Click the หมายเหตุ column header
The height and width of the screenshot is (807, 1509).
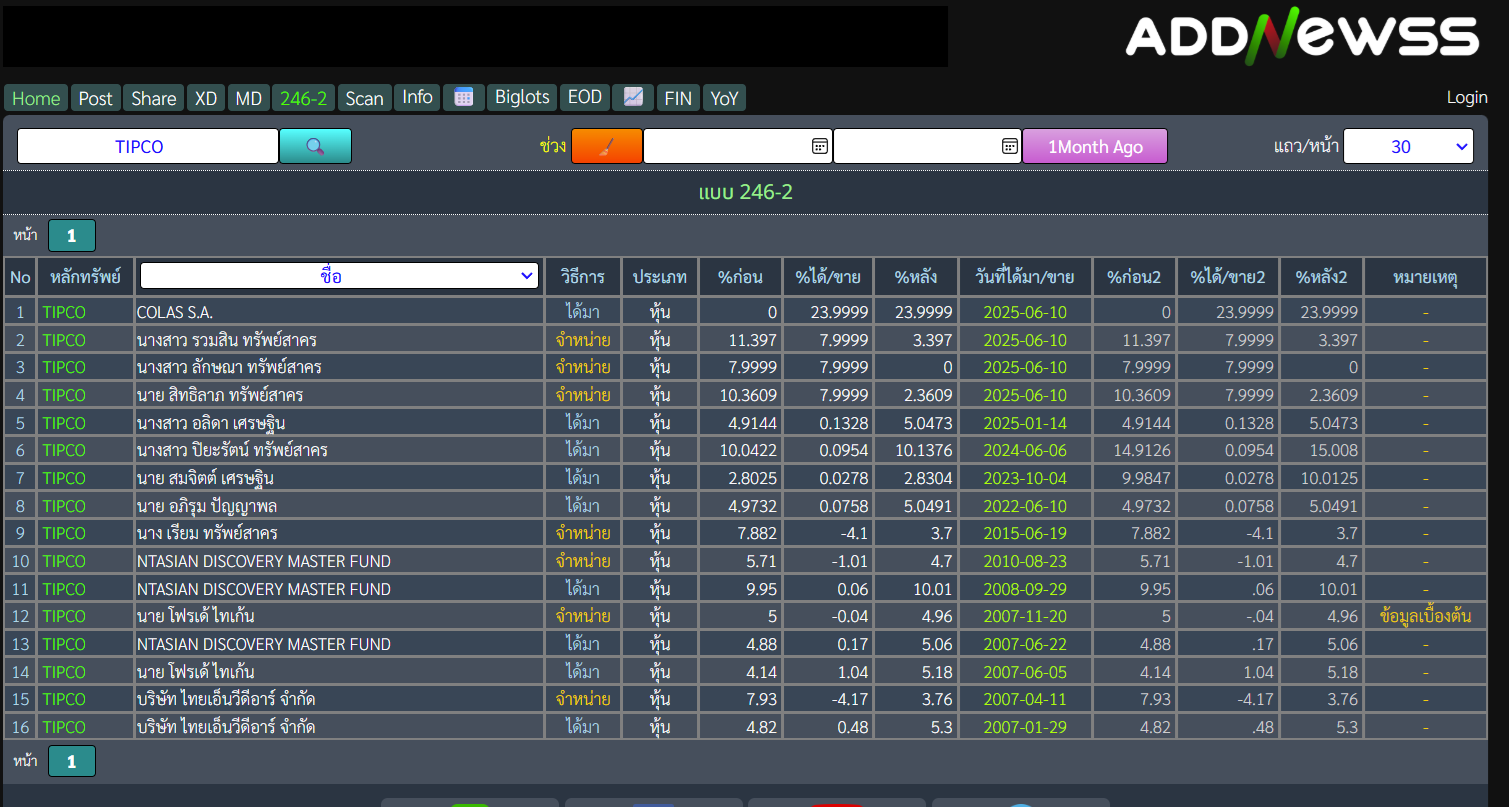[x=1425, y=277]
